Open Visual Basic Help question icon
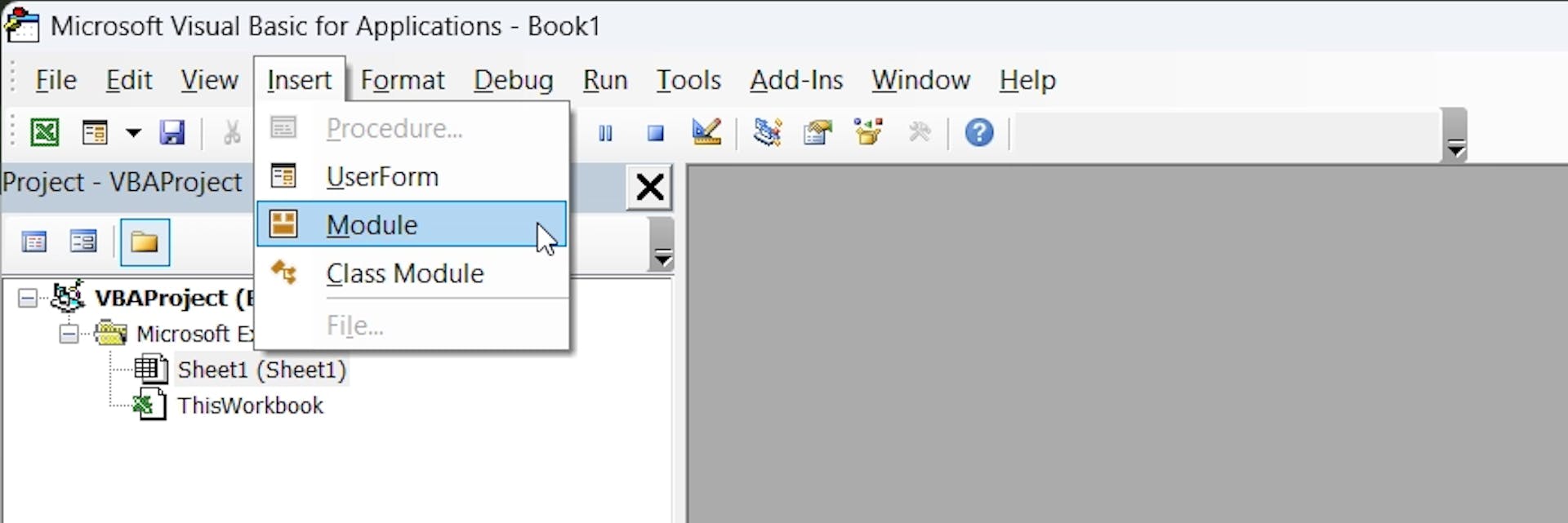The width and height of the screenshot is (1568, 523). coord(979,132)
